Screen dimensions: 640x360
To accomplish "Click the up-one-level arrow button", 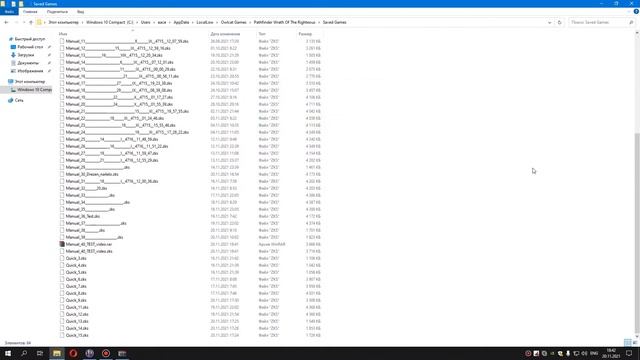I will point(31,22).
